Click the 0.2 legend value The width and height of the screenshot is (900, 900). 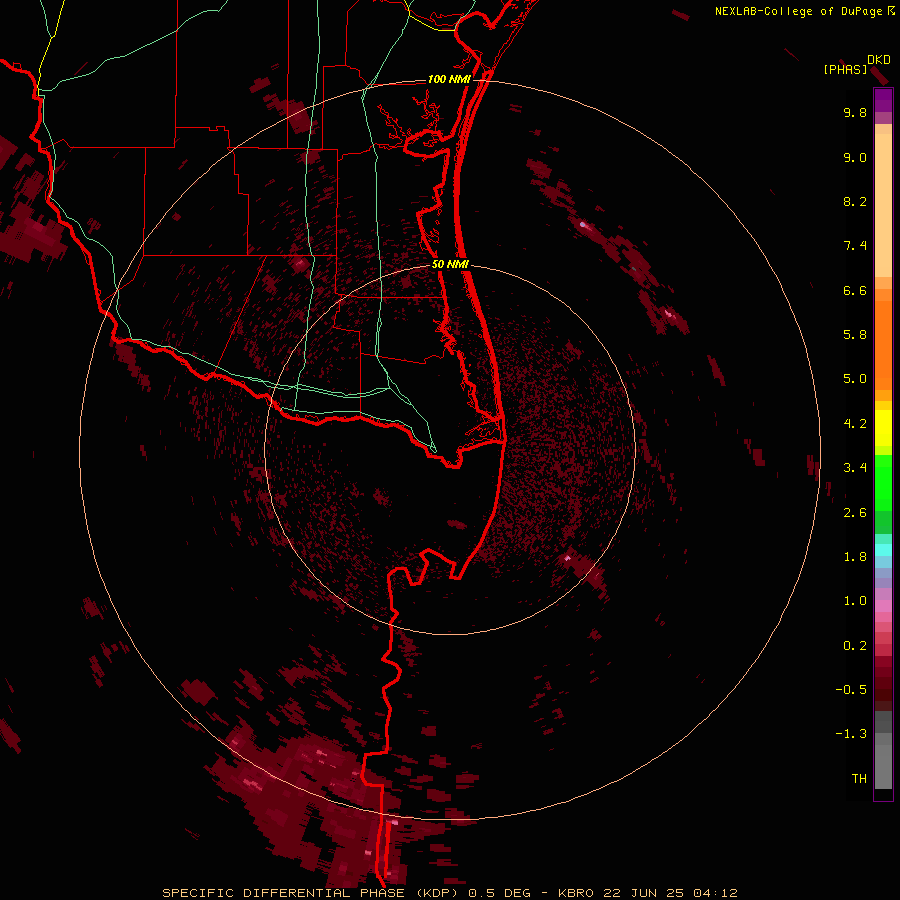tap(855, 646)
